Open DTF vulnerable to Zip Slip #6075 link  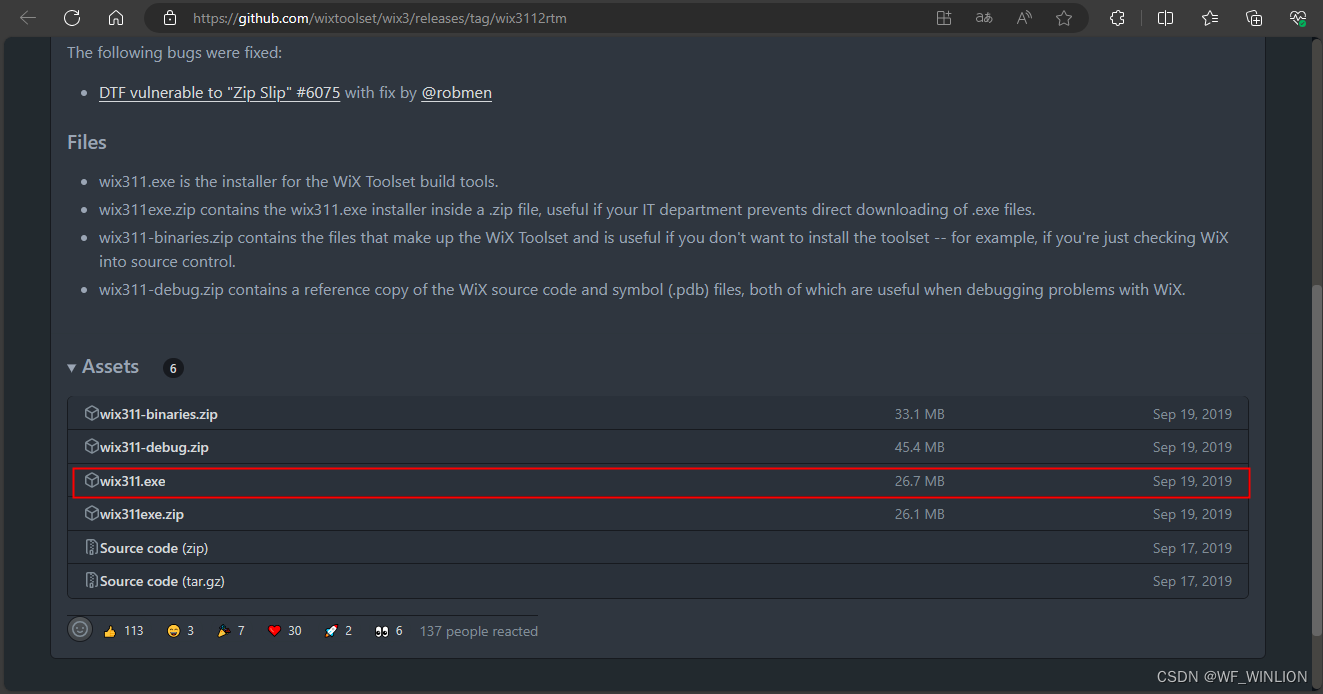point(220,92)
